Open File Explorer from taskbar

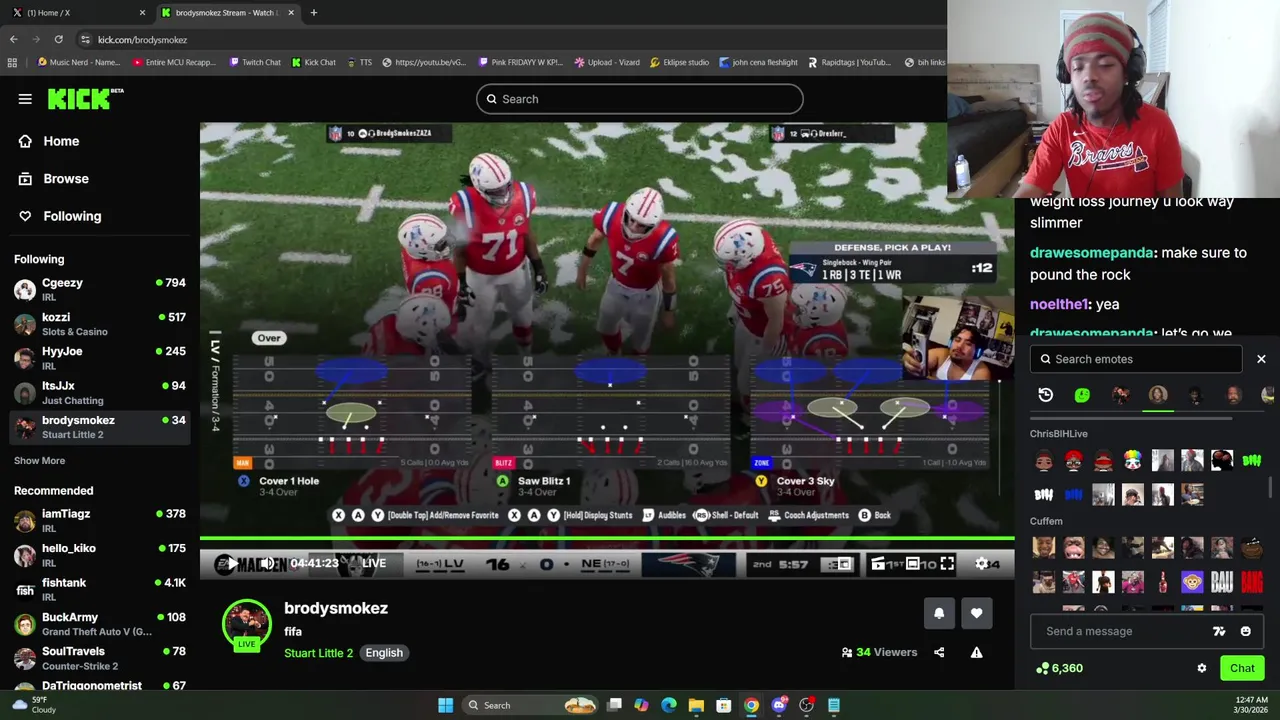pyautogui.click(x=696, y=705)
